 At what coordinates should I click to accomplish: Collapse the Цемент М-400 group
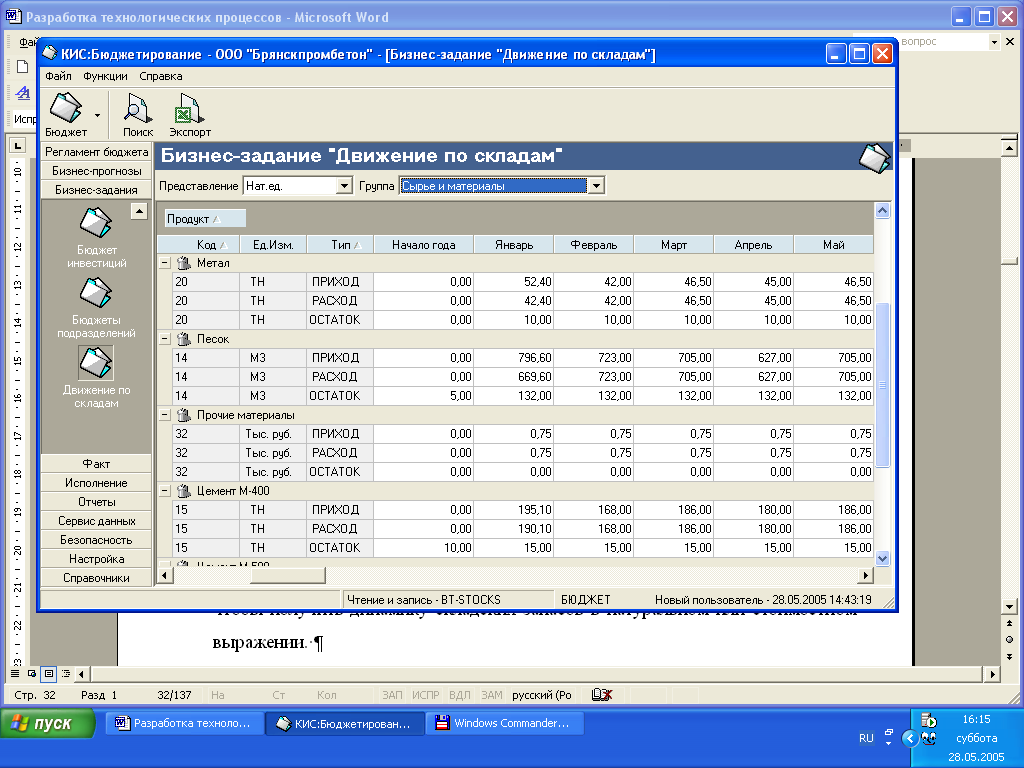[165, 491]
